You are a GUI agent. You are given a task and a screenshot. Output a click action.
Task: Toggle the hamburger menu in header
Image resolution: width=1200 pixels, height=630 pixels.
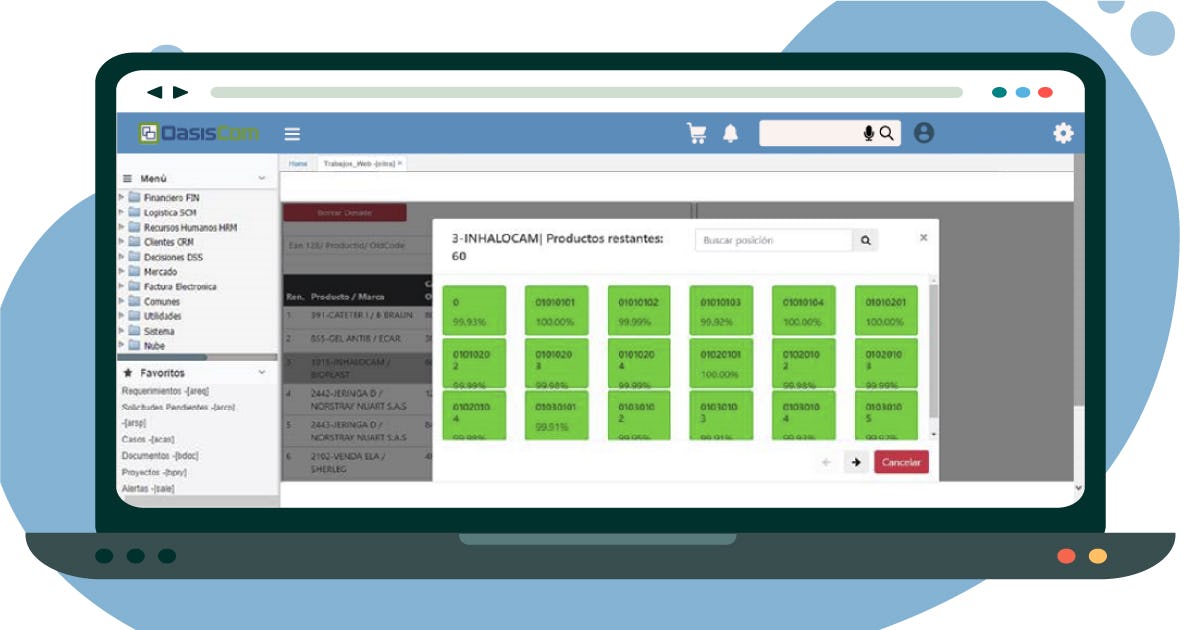(x=292, y=133)
